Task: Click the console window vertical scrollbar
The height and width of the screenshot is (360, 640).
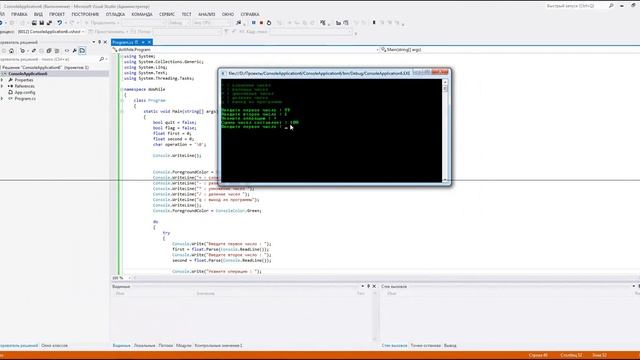Action: click(445, 131)
